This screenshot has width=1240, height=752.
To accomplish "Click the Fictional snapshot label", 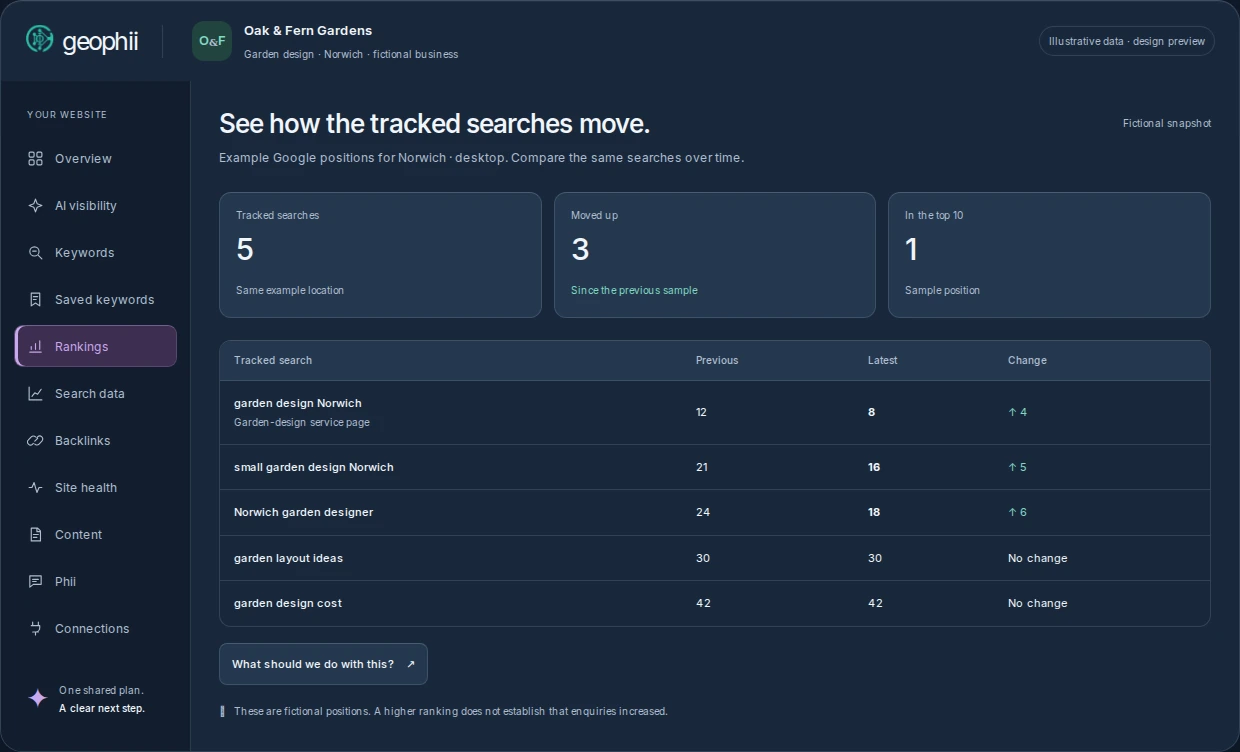I will [1167, 124].
